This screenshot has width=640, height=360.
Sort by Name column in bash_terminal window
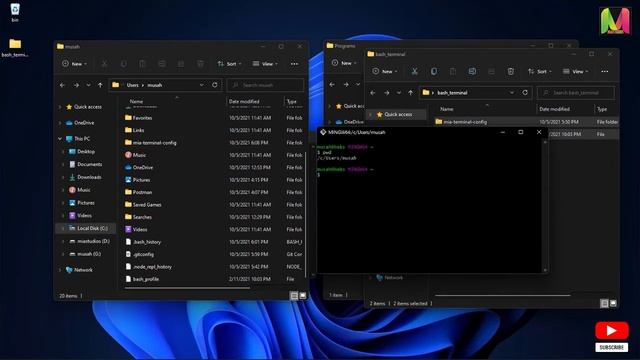click(x=447, y=109)
